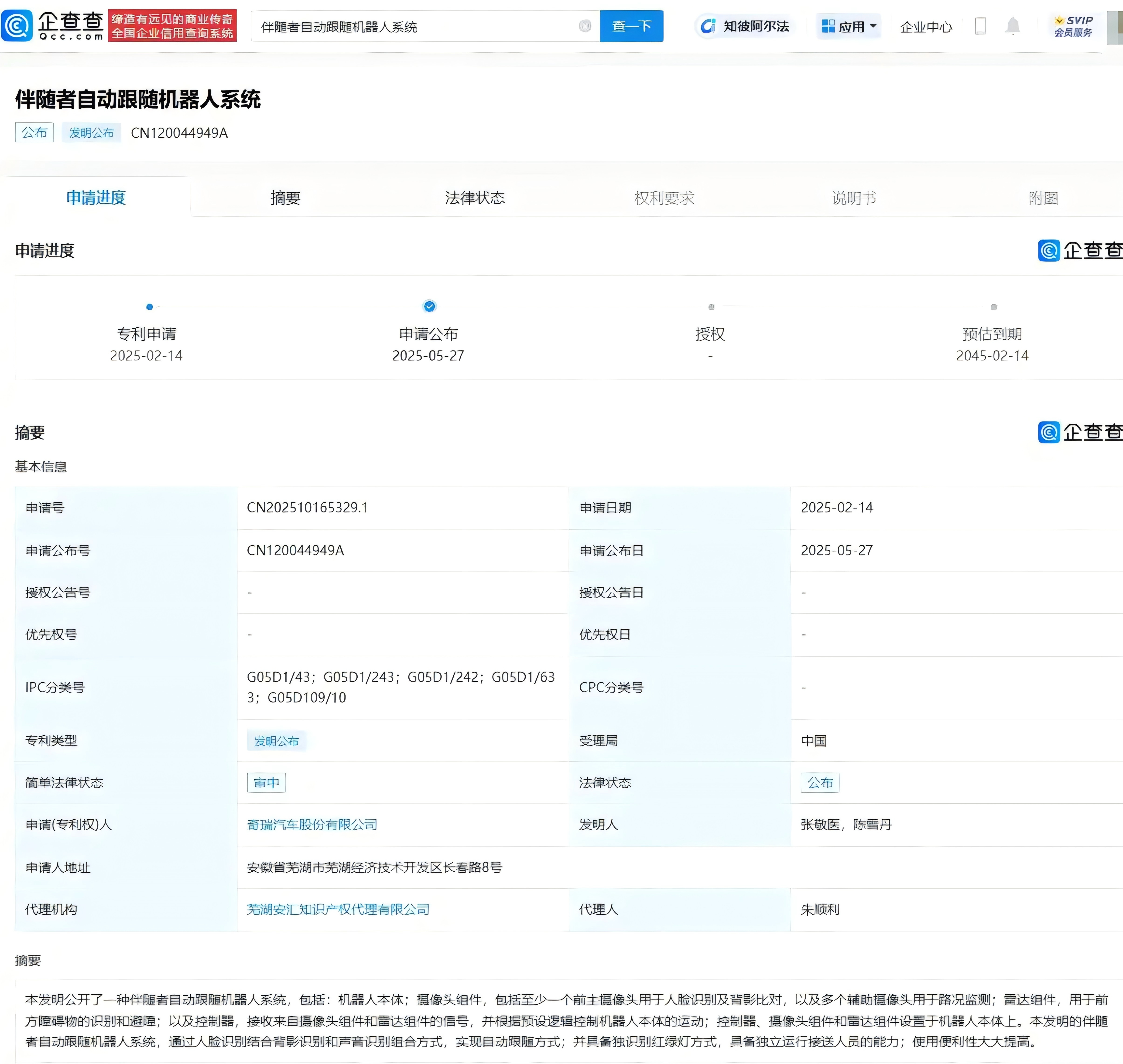Click the checked 申请公布 progress marker
Image resolution: width=1123 pixels, height=1064 pixels.
click(x=429, y=306)
